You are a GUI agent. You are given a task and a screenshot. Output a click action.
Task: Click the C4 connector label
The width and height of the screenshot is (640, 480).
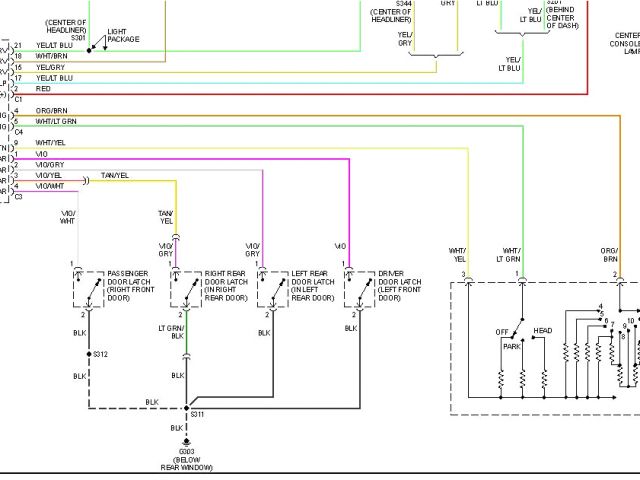pyautogui.click(x=17, y=131)
